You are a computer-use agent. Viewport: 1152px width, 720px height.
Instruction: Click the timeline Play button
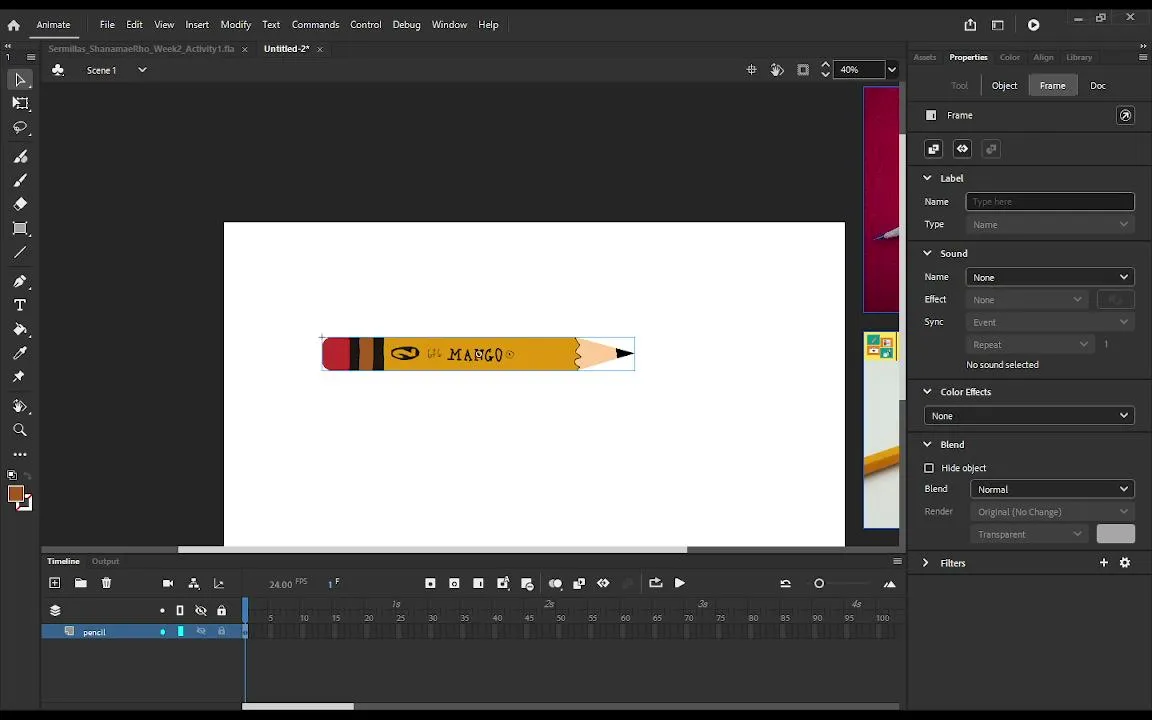(680, 583)
